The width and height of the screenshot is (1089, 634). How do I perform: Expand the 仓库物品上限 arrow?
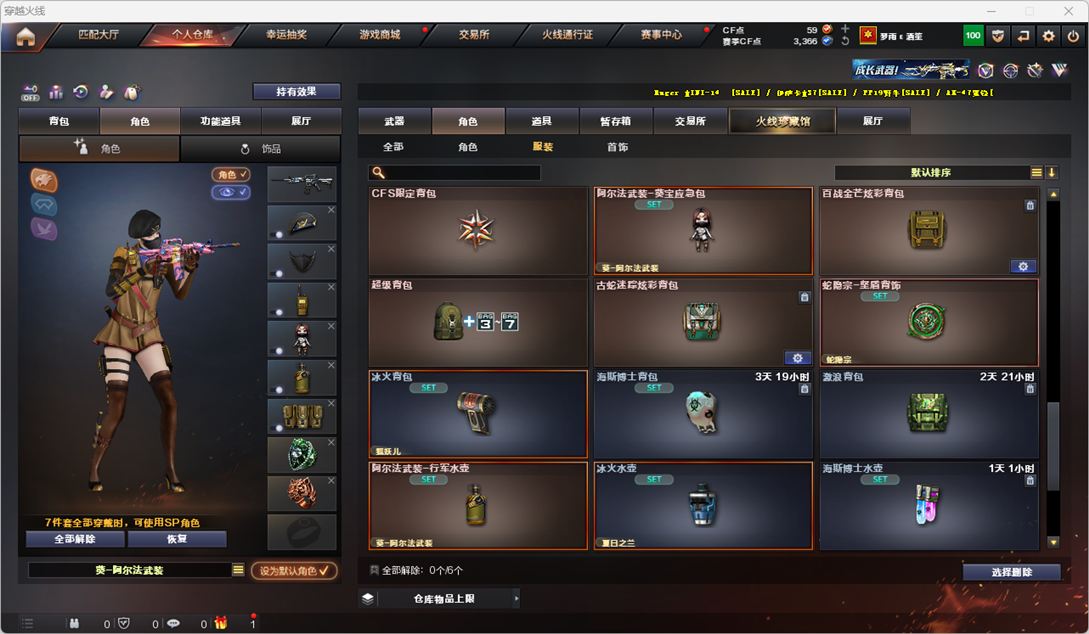point(516,598)
